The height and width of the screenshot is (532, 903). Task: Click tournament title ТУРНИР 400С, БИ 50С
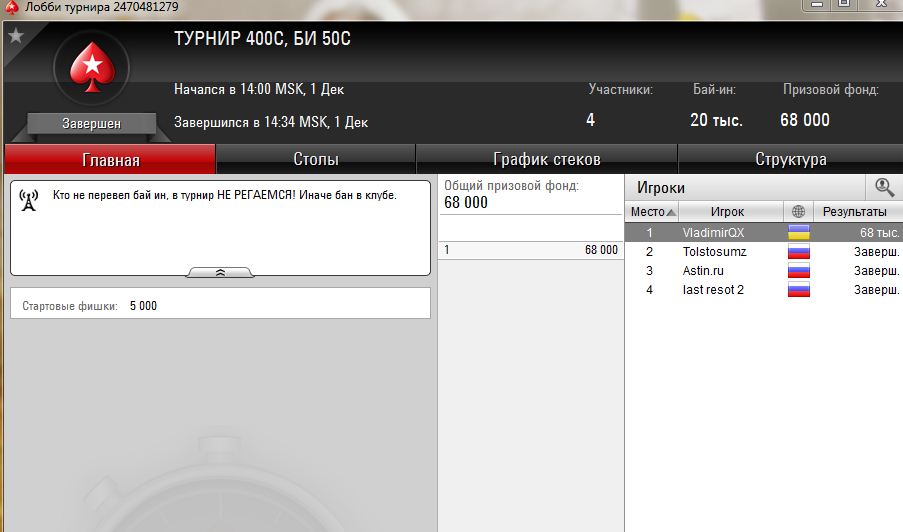pyautogui.click(x=262, y=39)
